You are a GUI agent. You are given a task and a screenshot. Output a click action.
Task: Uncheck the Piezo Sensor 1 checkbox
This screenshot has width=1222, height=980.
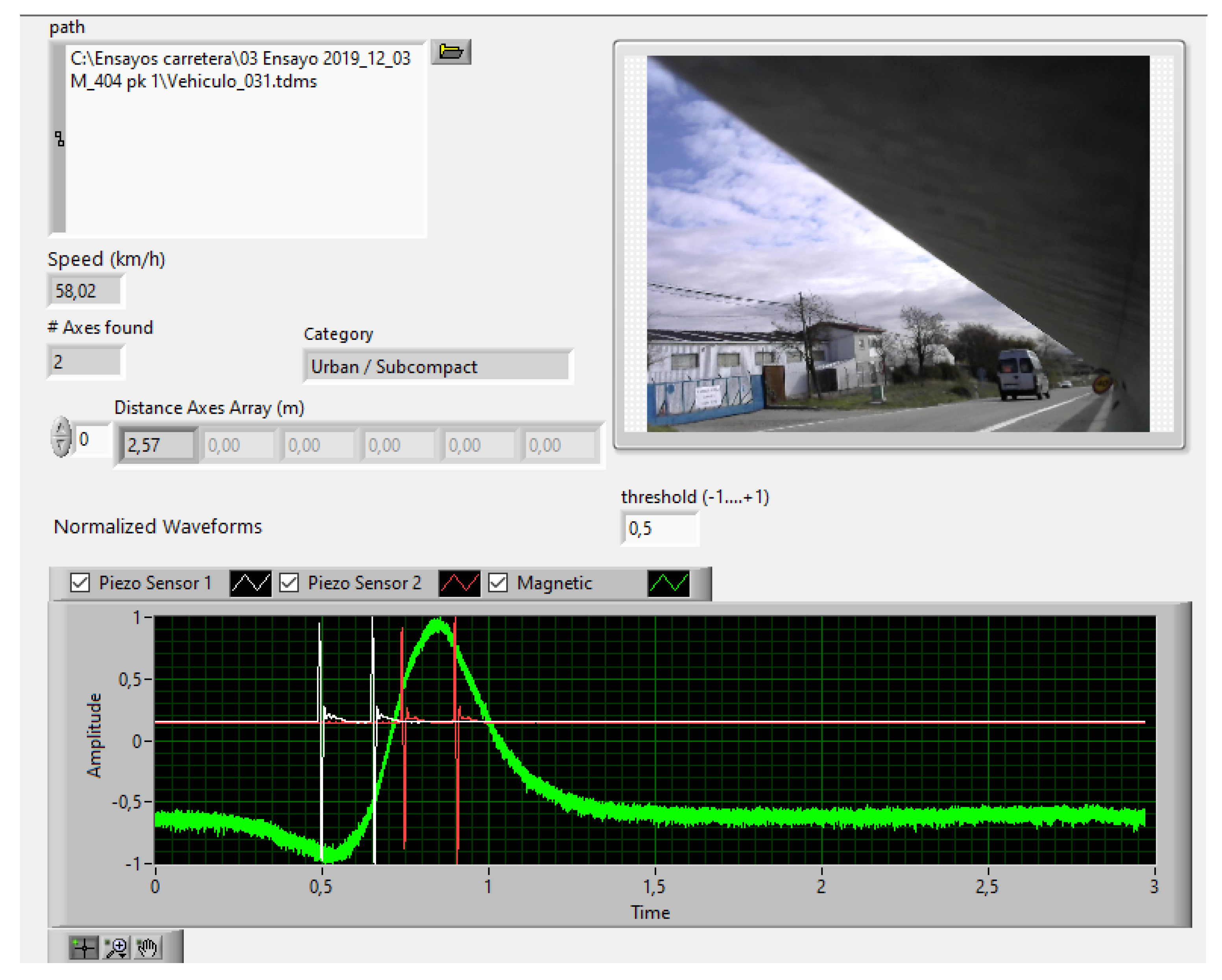80,583
